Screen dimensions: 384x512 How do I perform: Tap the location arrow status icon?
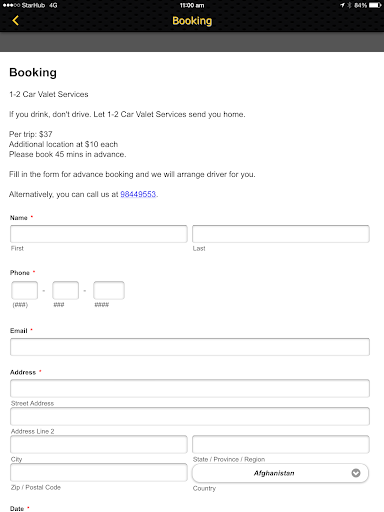342,5
